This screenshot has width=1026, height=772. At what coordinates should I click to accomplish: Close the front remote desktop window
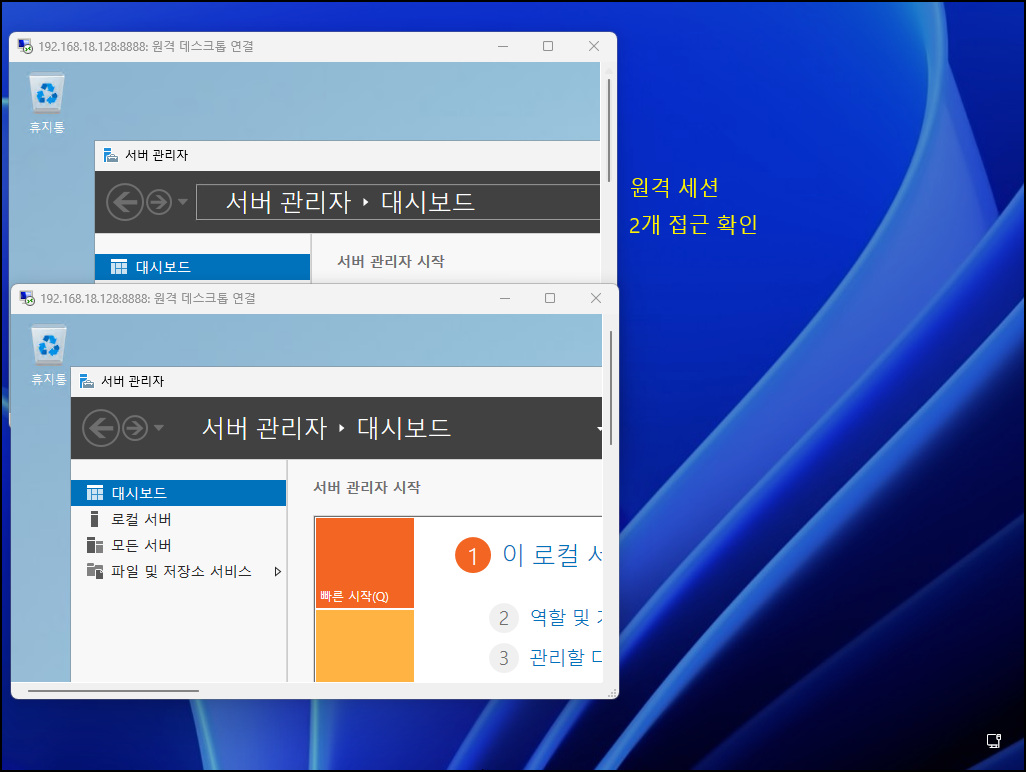point(595,298)
